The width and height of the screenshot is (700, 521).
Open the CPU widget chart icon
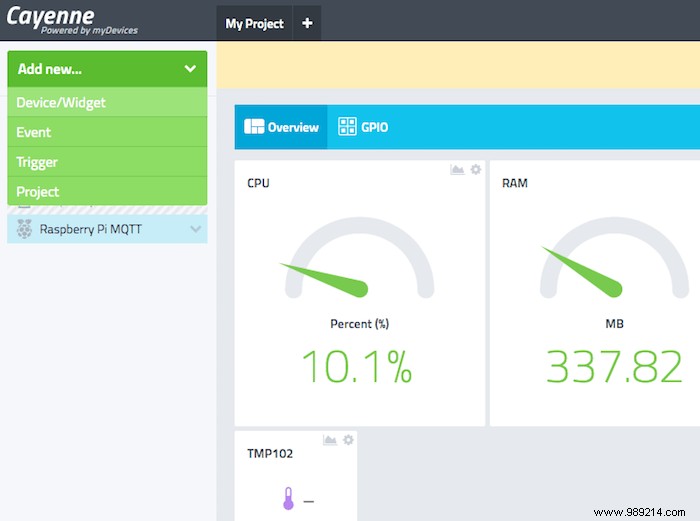457,170
